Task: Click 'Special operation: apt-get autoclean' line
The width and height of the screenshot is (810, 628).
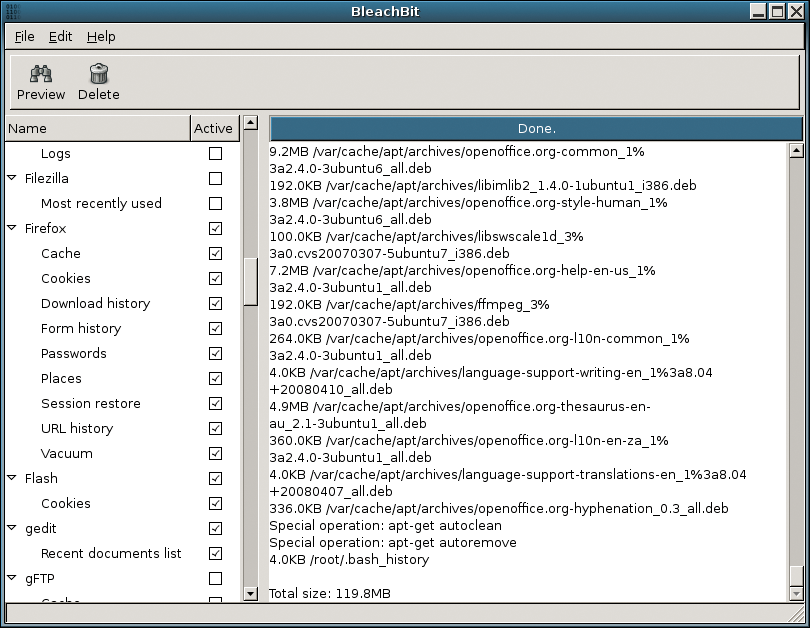Action: click(385, 526)
